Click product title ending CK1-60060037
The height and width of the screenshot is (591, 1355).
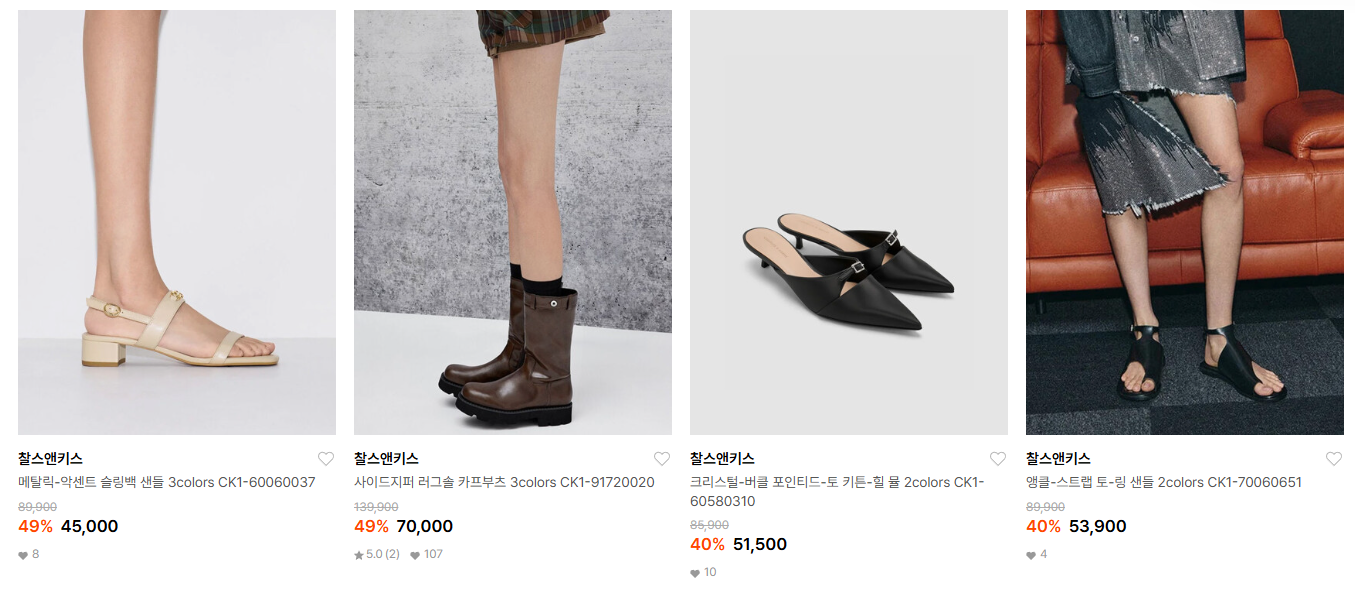click(167, 482)
